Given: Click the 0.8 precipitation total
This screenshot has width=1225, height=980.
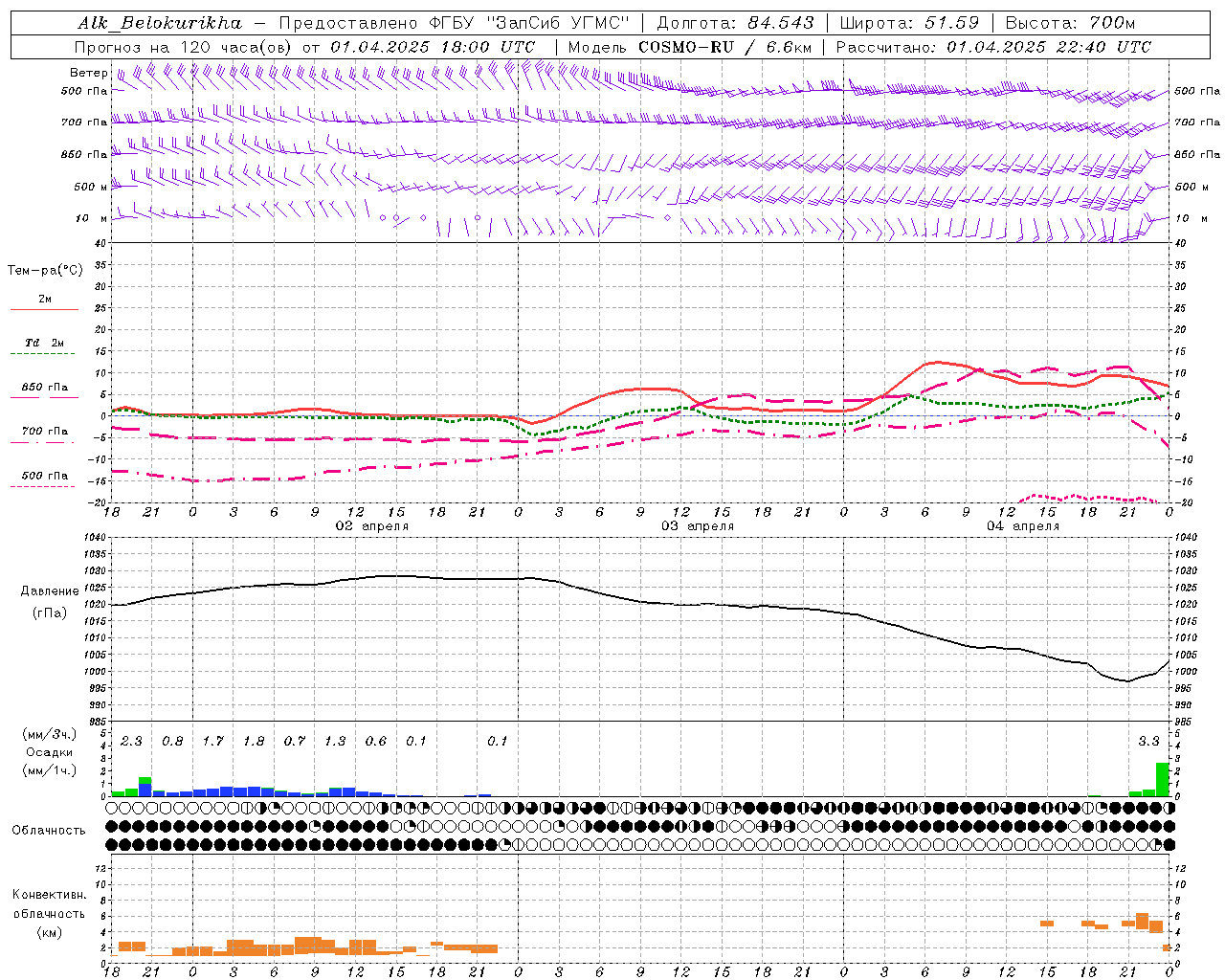Looking at the screenshot, I should pyautogui.click(x=172, y=742).
